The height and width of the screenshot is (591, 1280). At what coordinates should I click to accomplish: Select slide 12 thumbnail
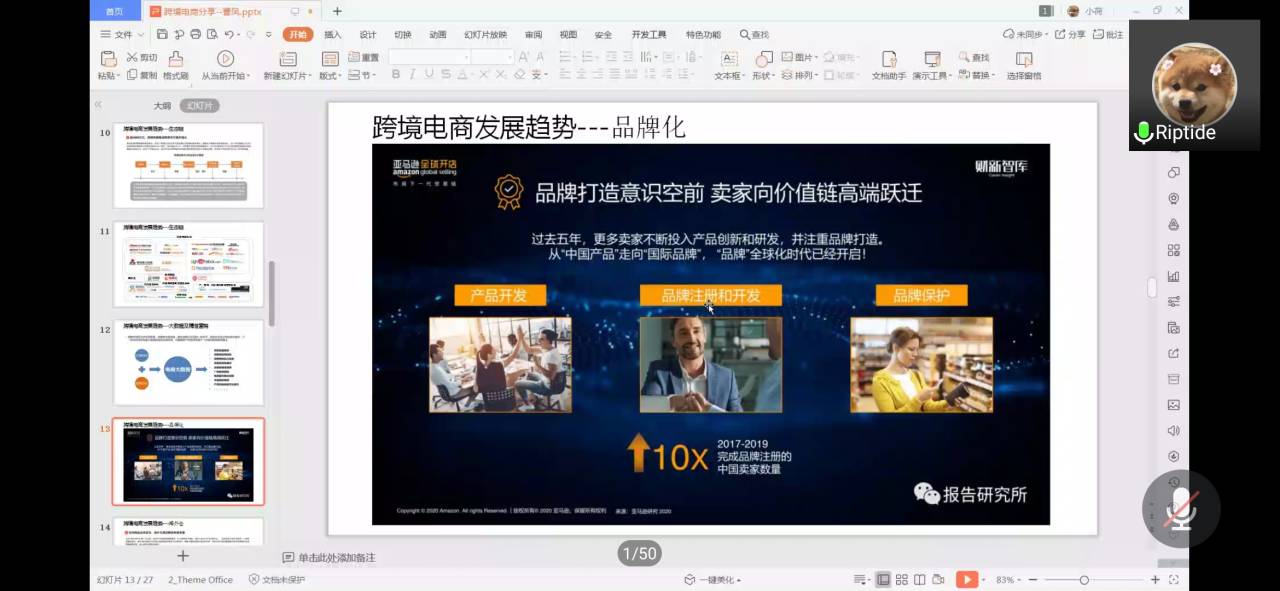188,362
